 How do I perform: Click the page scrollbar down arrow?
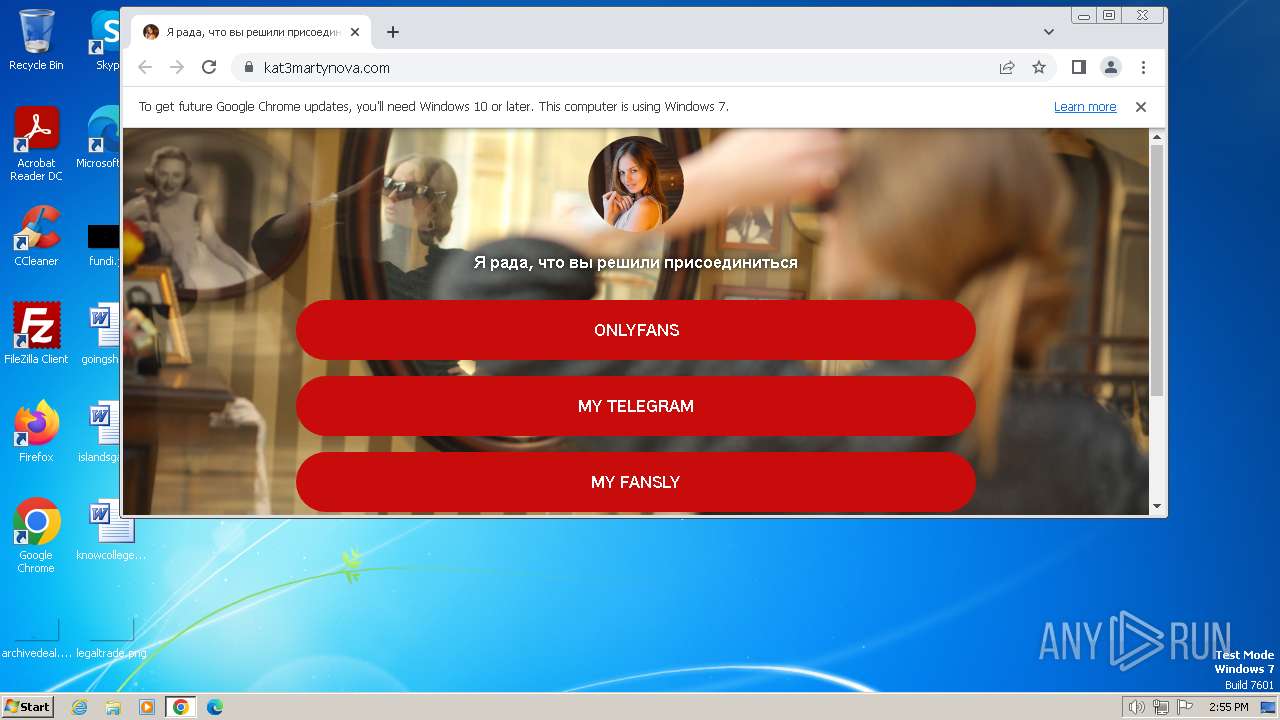(x=1157, y=507)
